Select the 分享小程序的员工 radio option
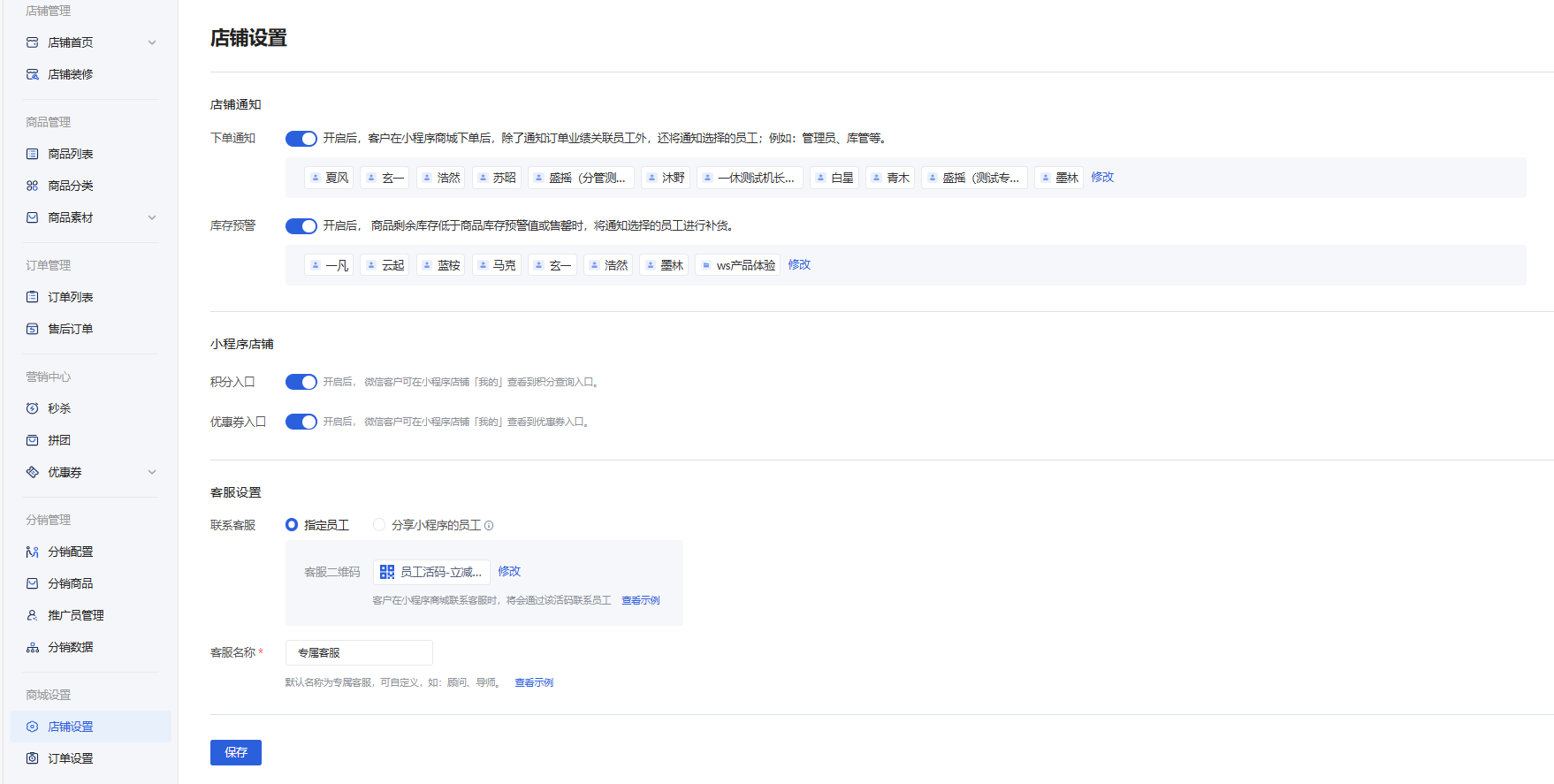Viewport: 1554px width, 784px height. click(379, 525)
